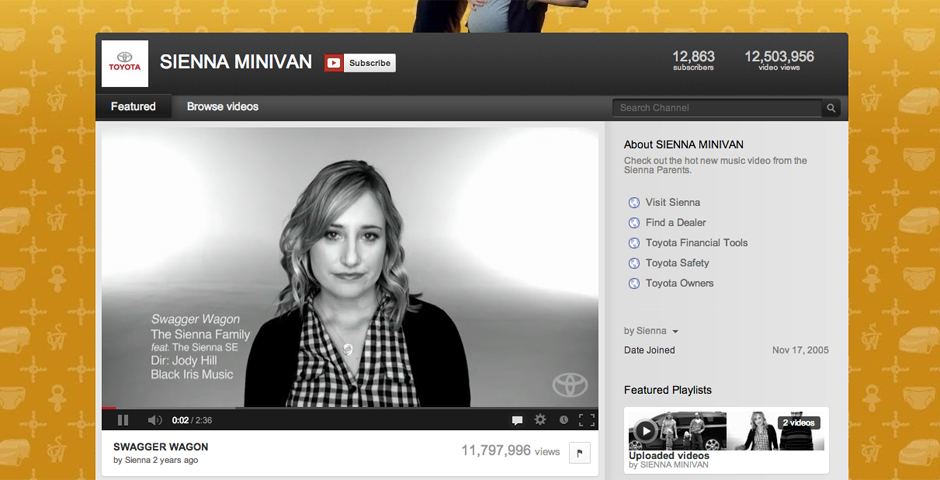Click the Nov 17, 2005 join date
This screenshot has width=940, height=480.
click(x=801, y=351)
